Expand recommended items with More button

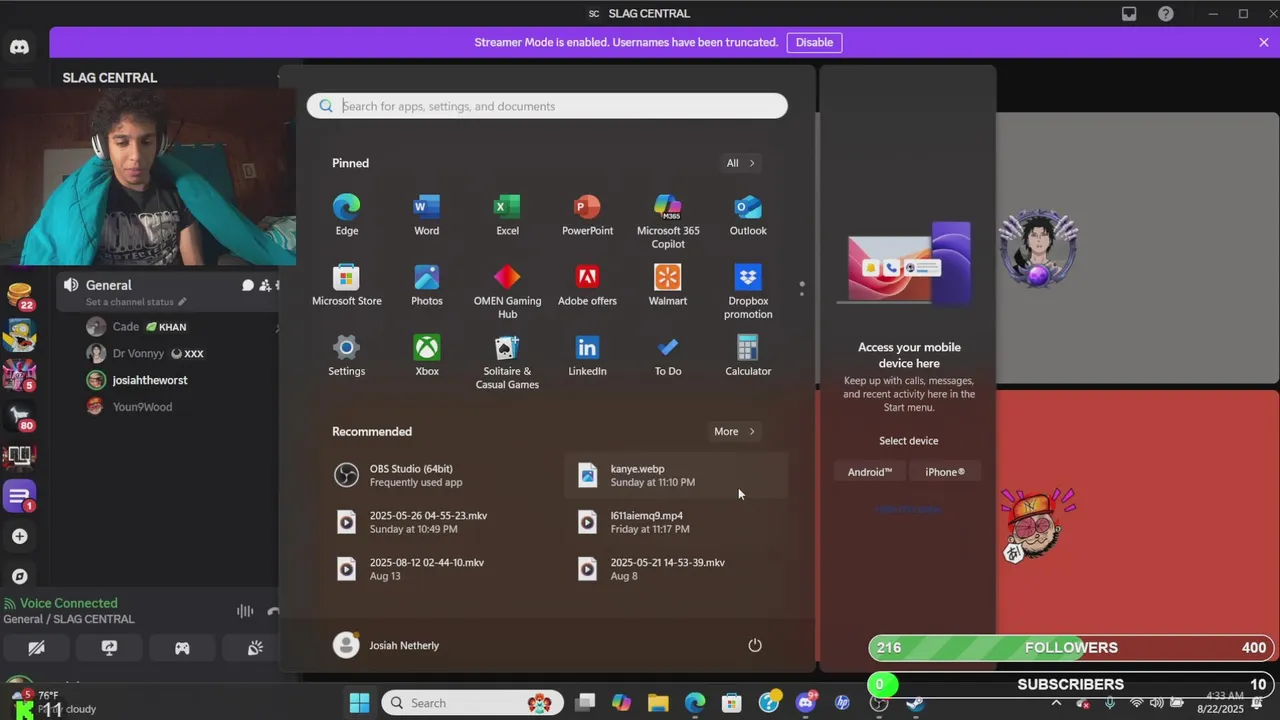735,431
